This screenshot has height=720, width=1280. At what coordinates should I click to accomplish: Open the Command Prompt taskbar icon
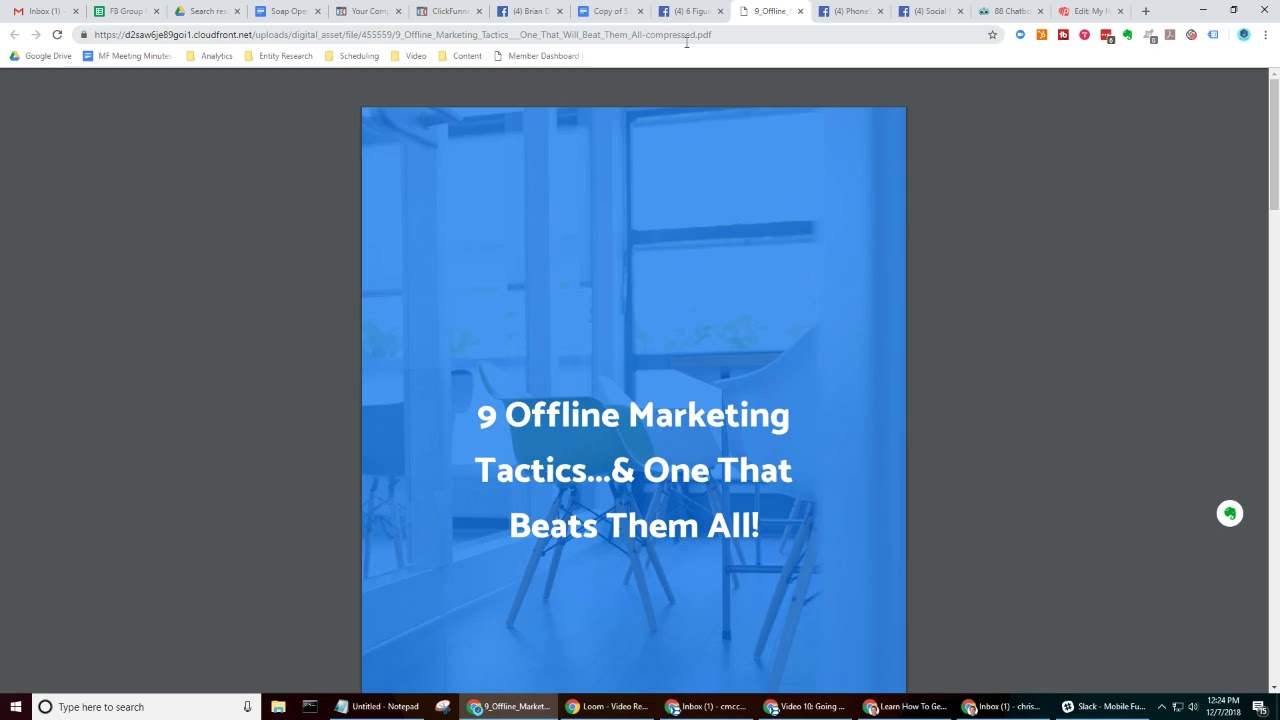pyautogui.click(x=310, y=707)
